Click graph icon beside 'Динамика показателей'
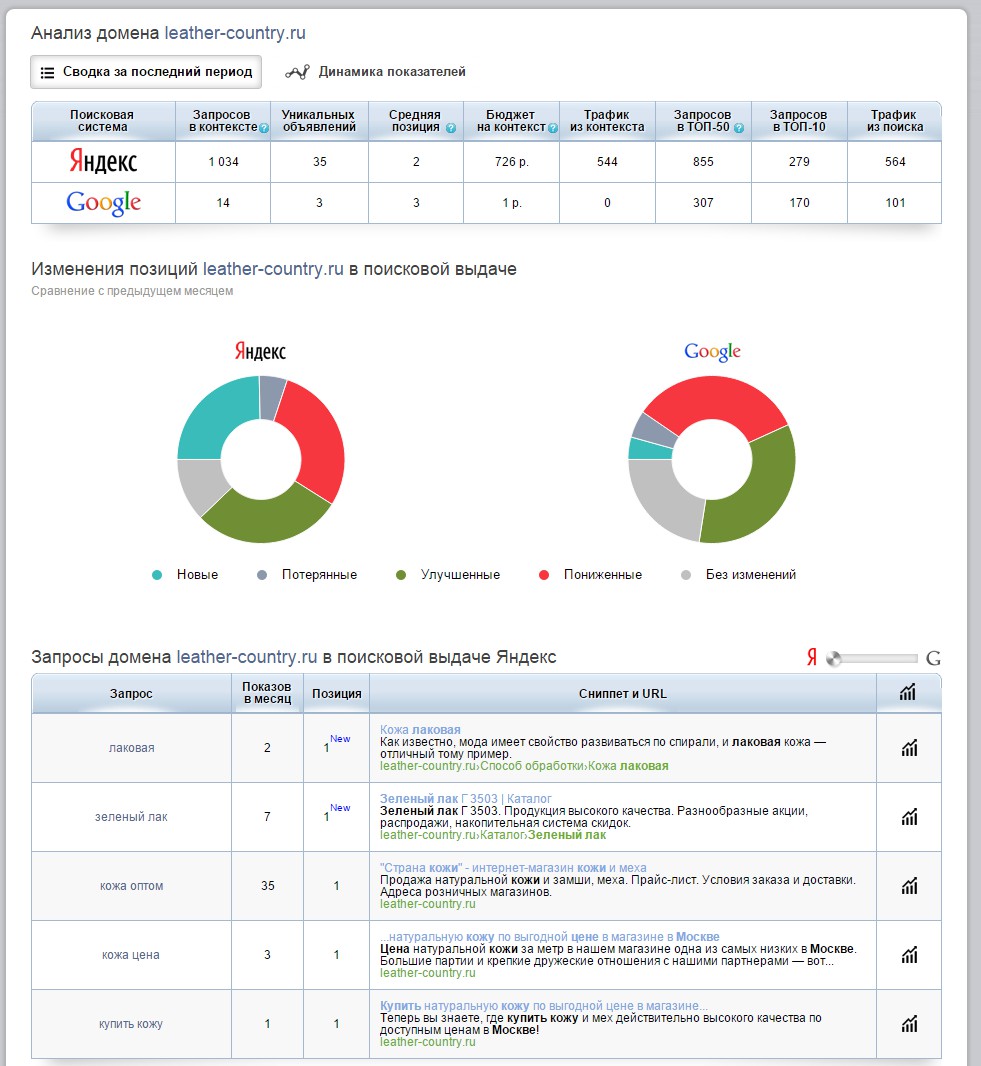 coord(297,72)
